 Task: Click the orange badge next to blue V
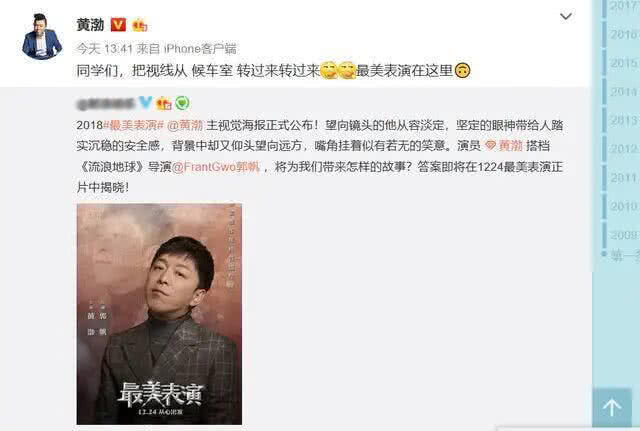164,103
